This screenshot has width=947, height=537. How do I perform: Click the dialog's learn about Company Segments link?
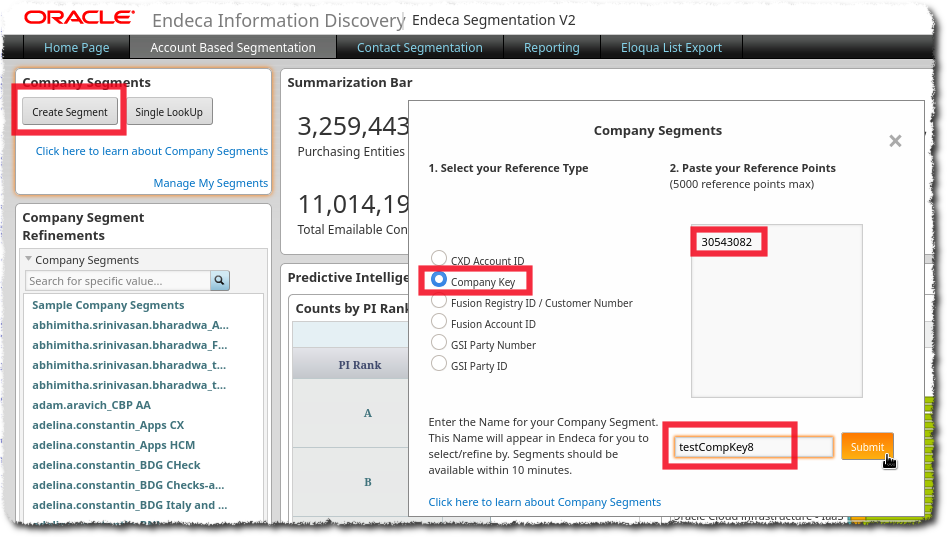(x=545, y=502)
